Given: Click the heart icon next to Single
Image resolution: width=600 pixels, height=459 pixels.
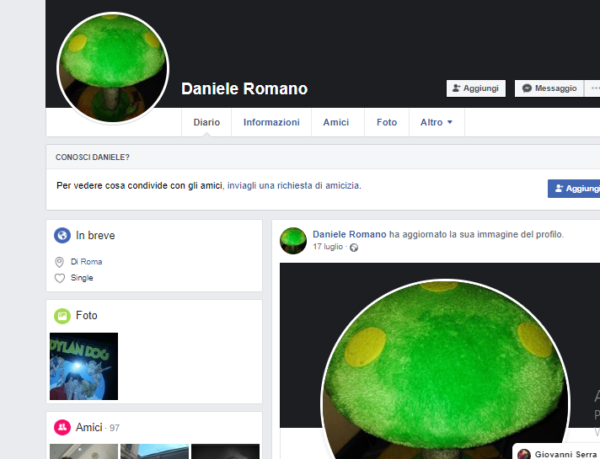Looking at the screenshot, I should click(x=59, y=278).
